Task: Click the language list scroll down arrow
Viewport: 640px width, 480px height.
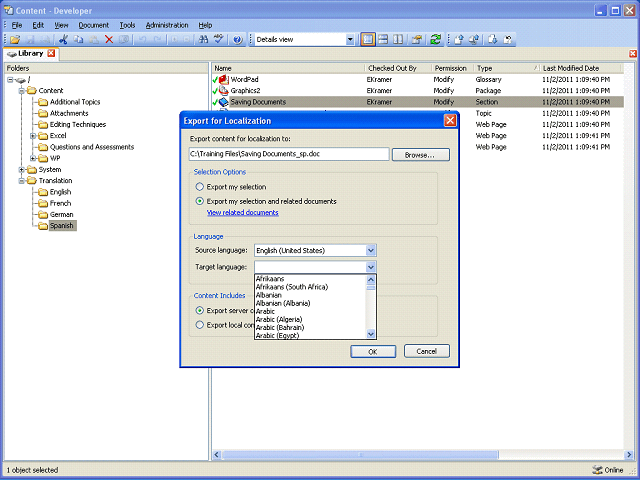Action: click(x=371, y=334)
